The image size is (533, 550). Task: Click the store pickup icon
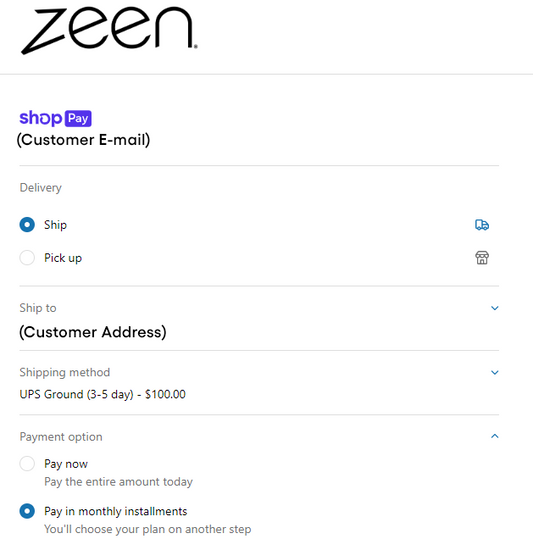(482, 258)
